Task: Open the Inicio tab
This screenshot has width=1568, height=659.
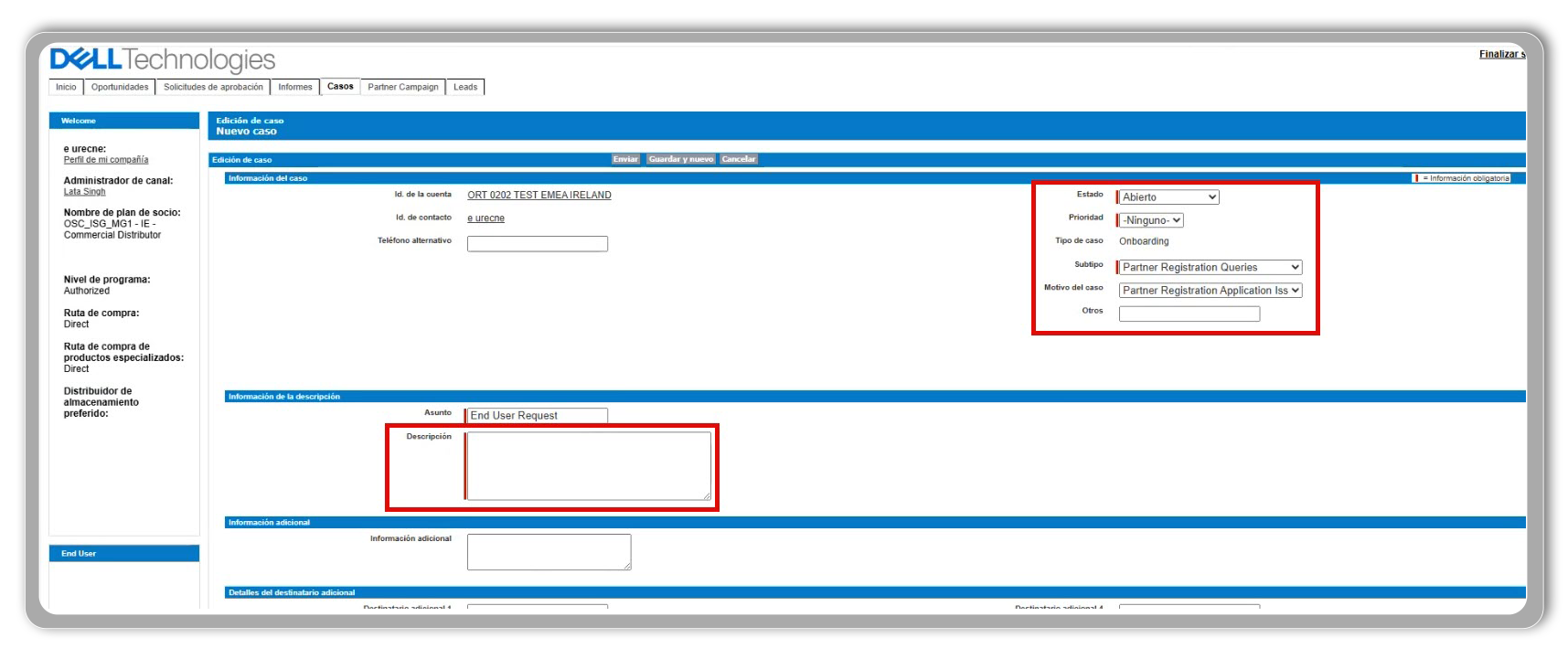Action: click(x=66, y=88)
